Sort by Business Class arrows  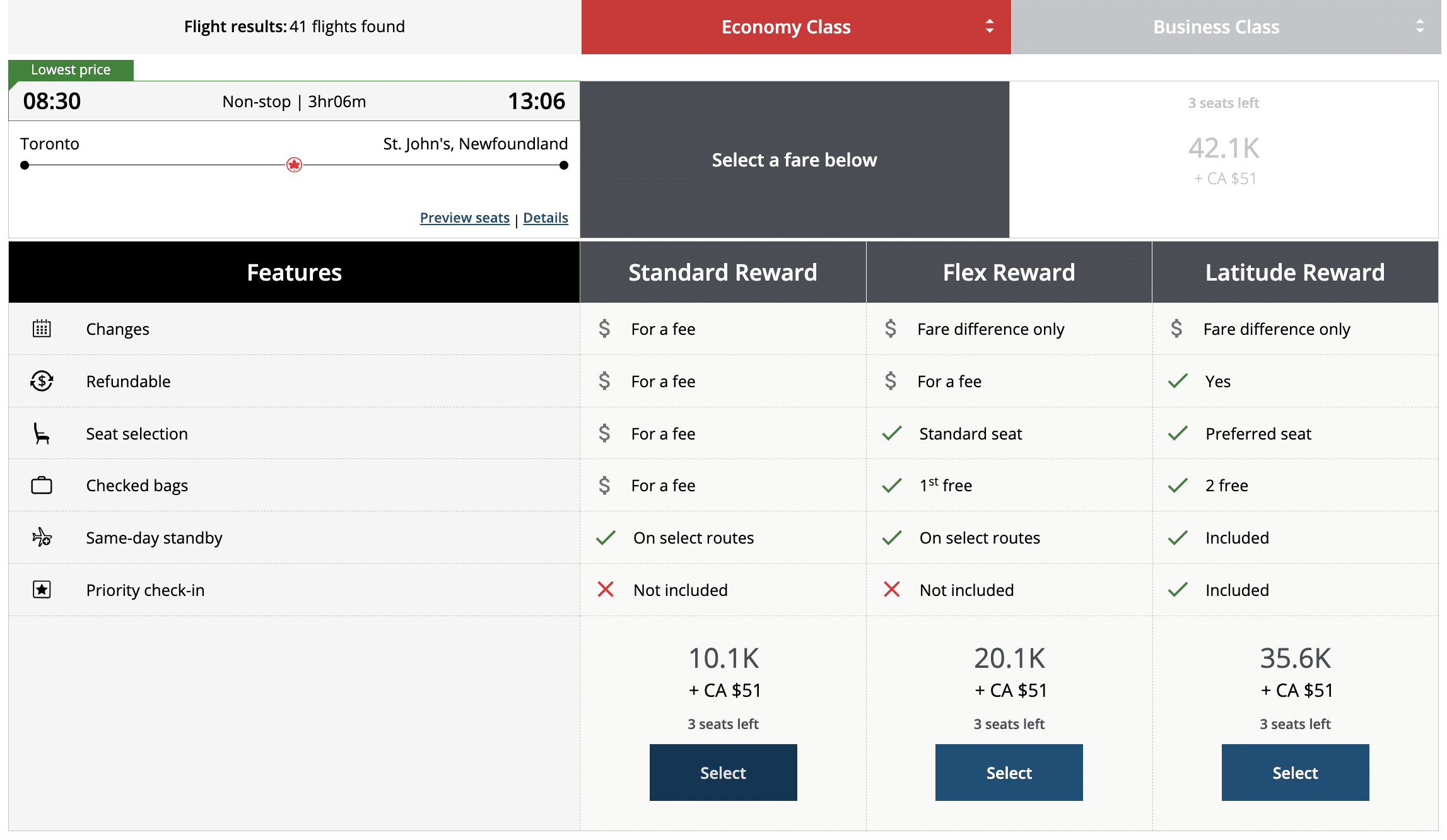[x=1419, y=26]
